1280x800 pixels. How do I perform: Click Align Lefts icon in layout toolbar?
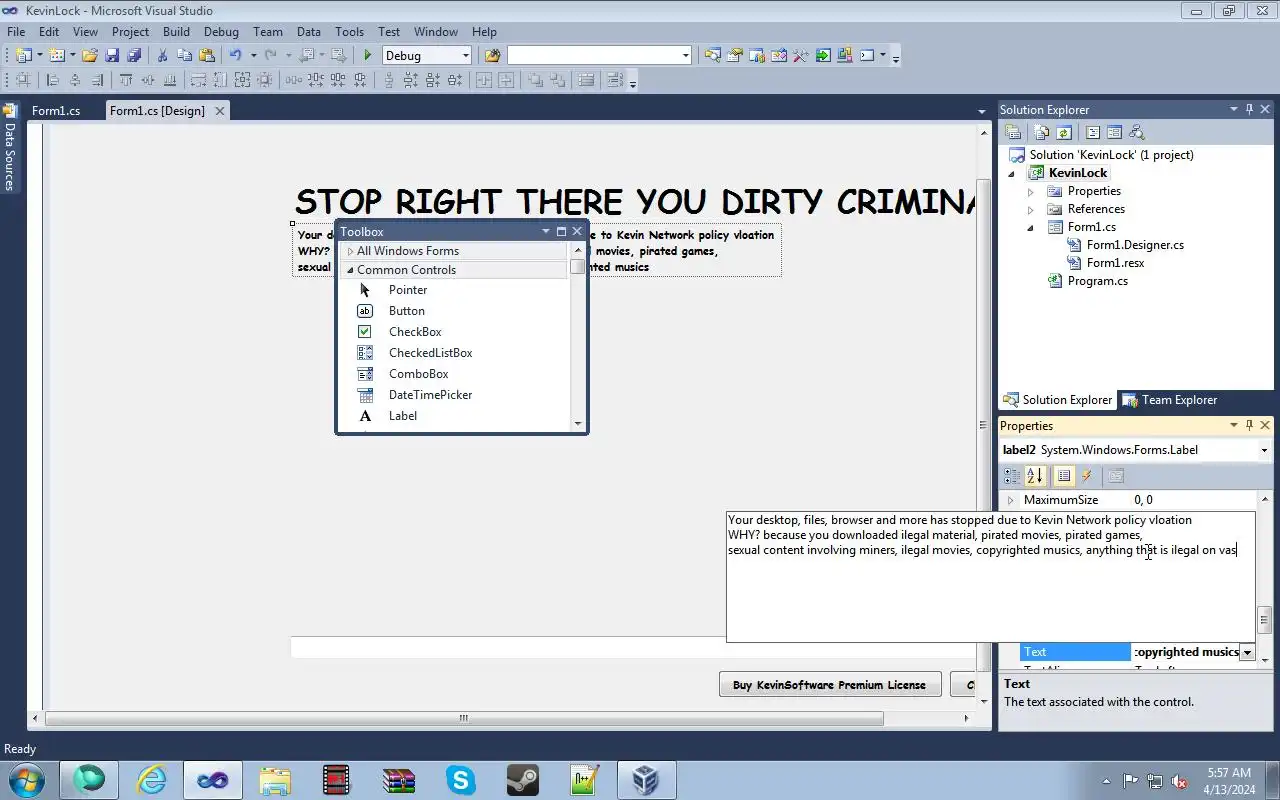click(52, 80)
